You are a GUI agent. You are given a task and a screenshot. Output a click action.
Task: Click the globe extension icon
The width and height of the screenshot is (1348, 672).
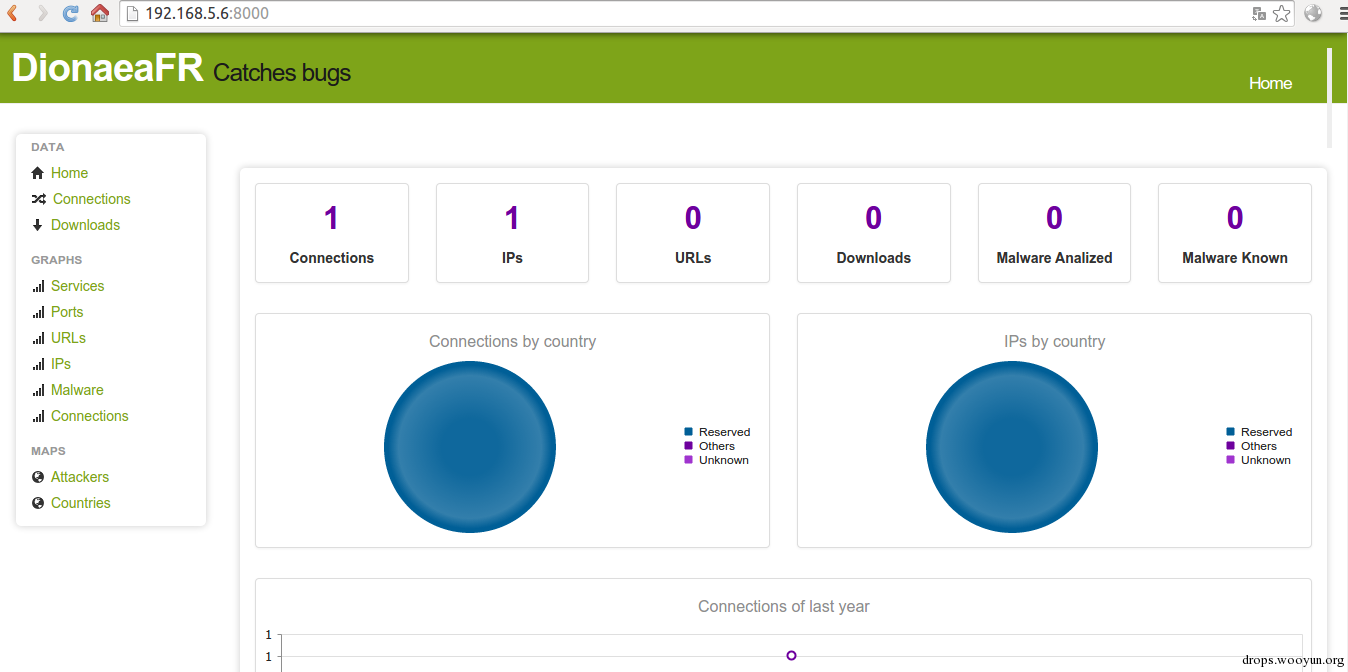tap(1312, 14)
